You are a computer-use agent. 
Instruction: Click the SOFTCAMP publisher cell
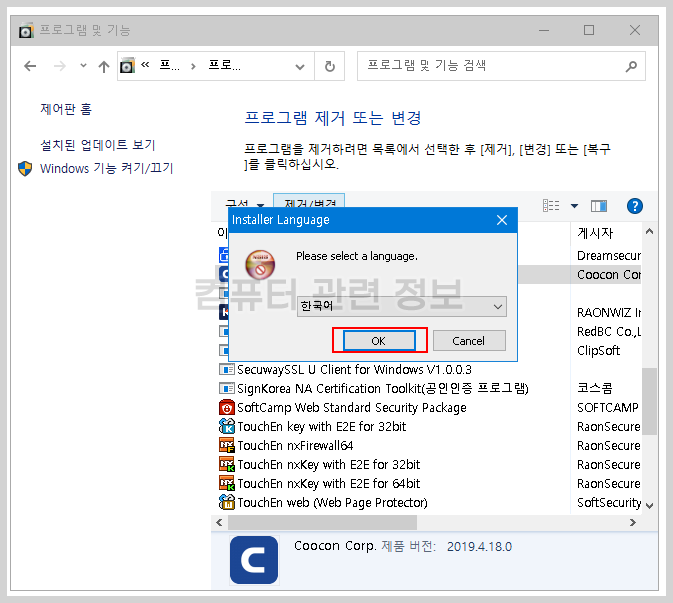click(608, 407)
